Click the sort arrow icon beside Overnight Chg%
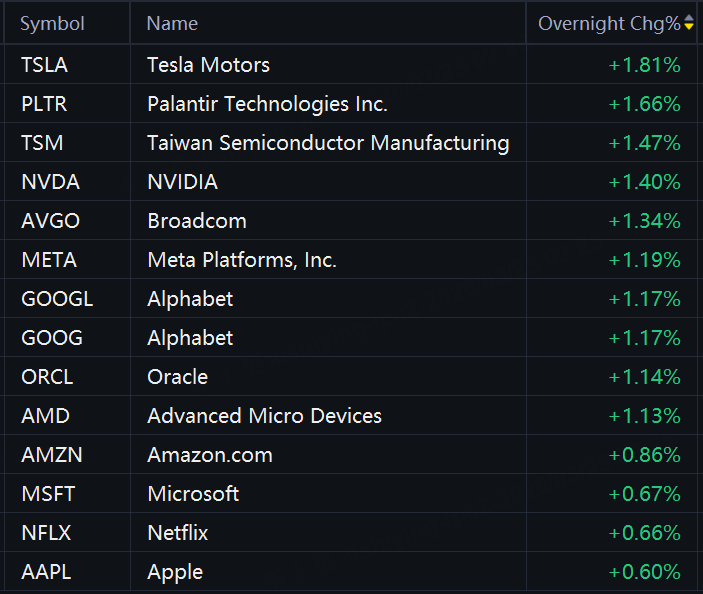The image size is (703, 594). [689, 23]
